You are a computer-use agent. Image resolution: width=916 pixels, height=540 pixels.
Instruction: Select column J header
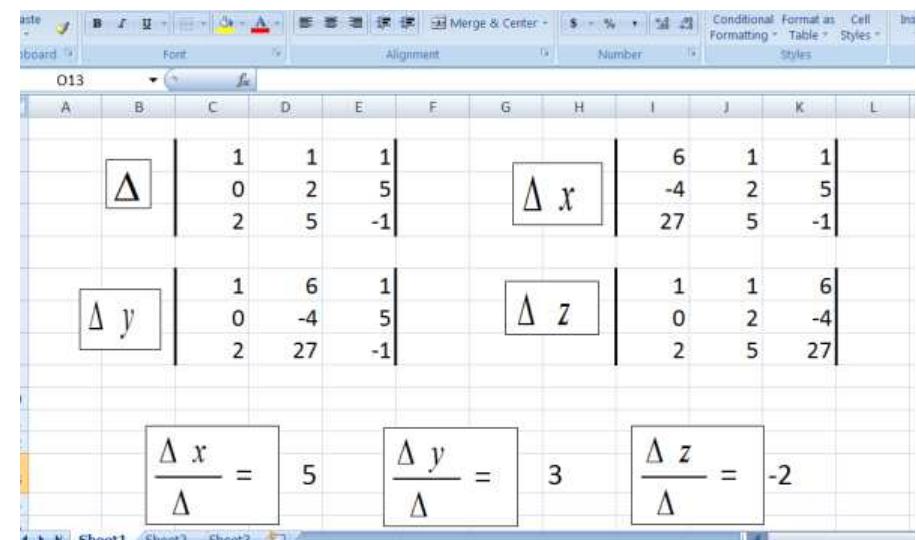[x=726, y=108]
